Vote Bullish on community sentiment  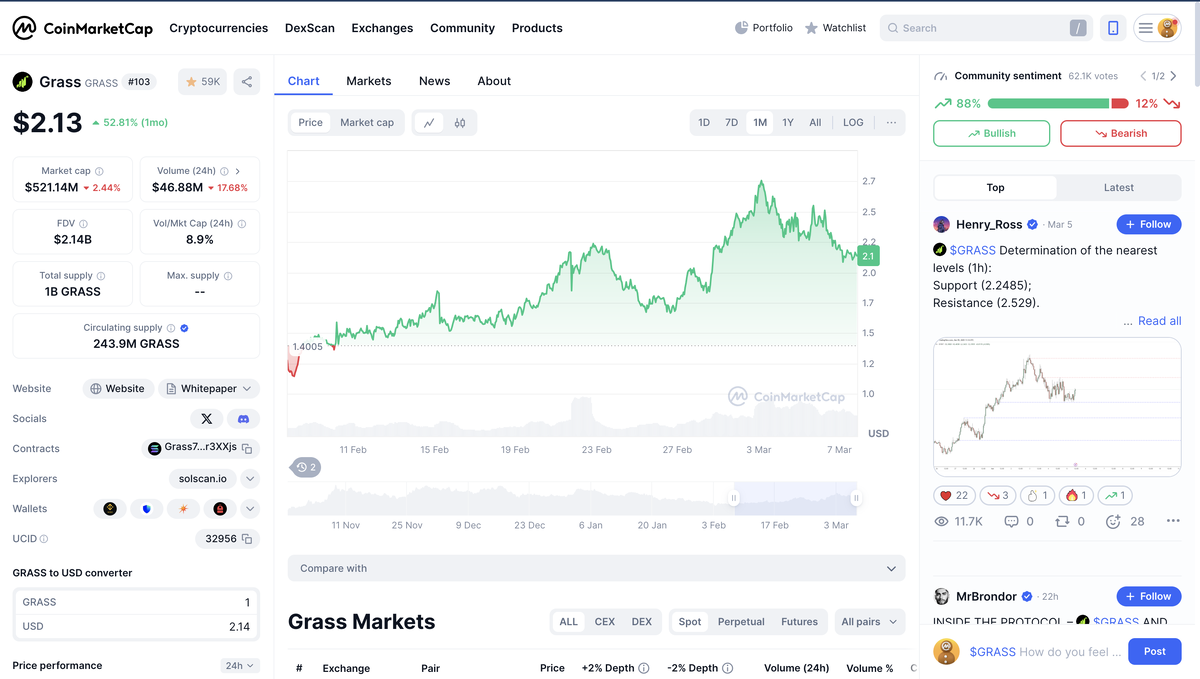coord(991,134)
